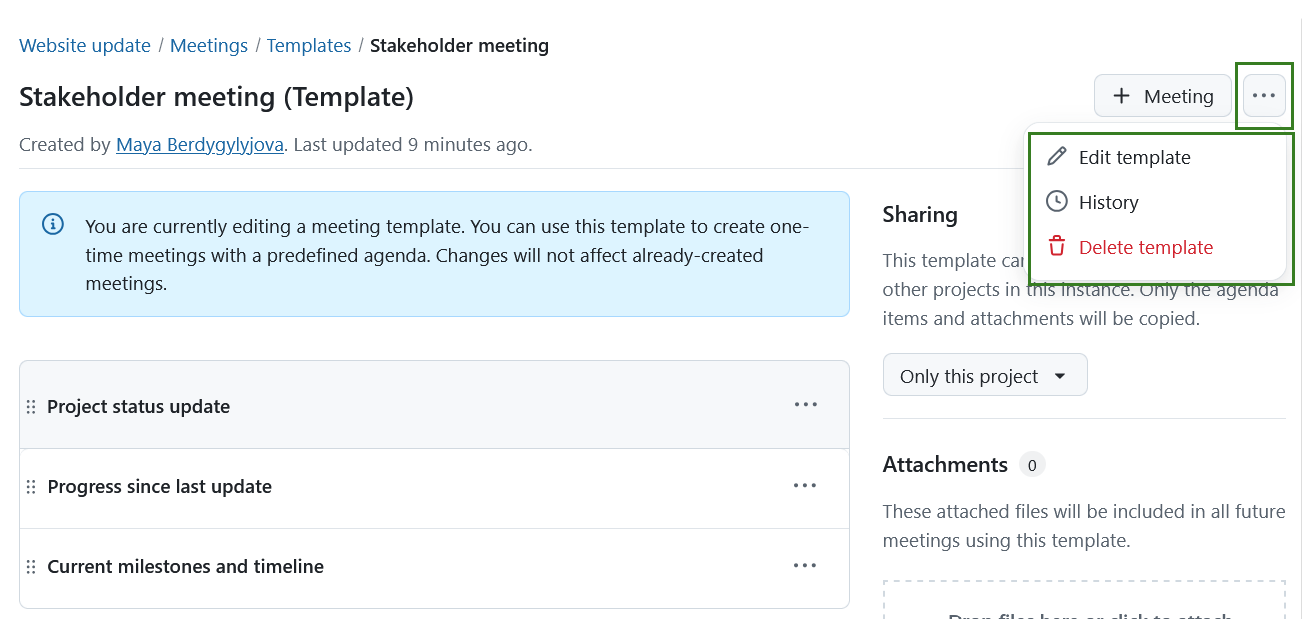Click the drag handle of Progress since last update
1302x619 pixels.
(31, 487)
